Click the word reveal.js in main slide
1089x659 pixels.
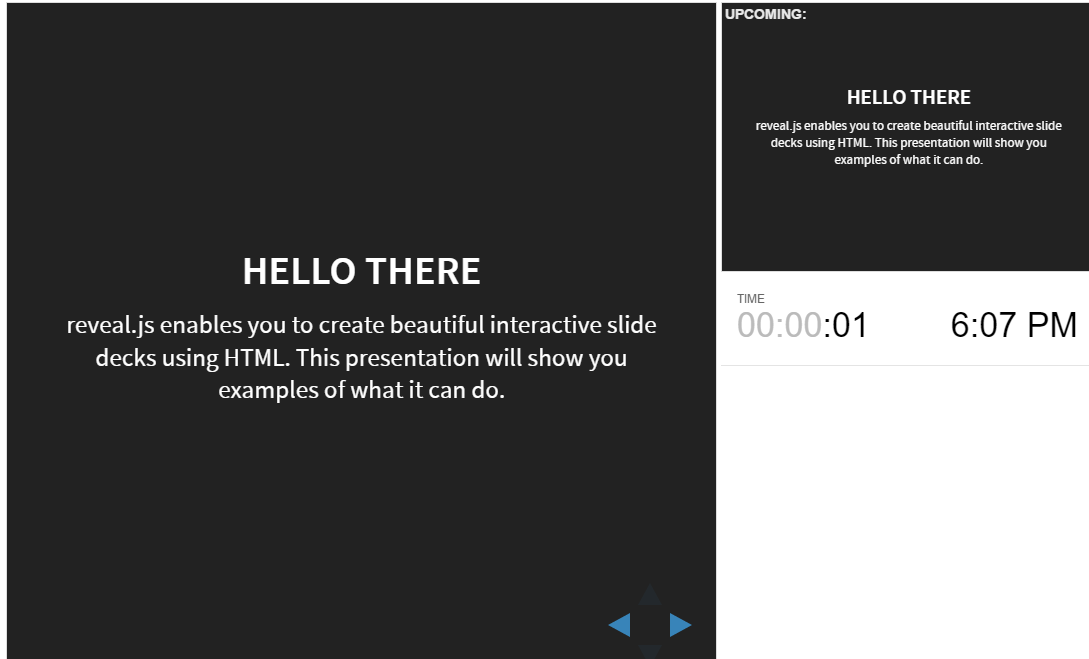[110, 325]
